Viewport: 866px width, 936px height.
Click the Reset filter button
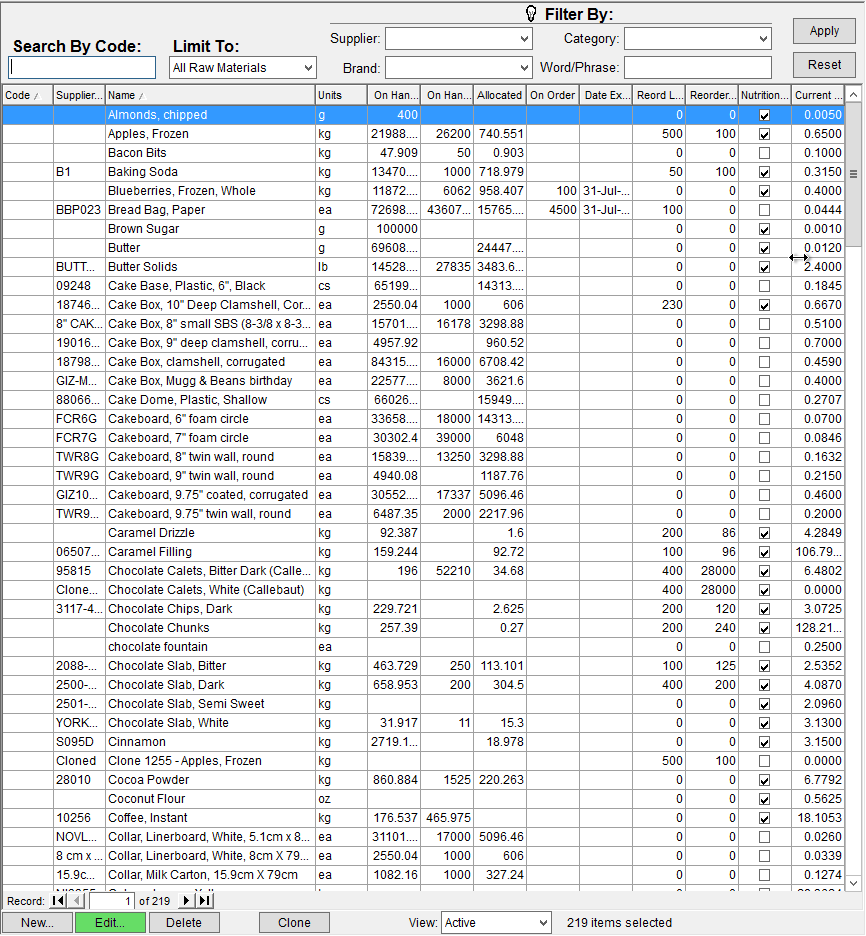pos(824,65)
